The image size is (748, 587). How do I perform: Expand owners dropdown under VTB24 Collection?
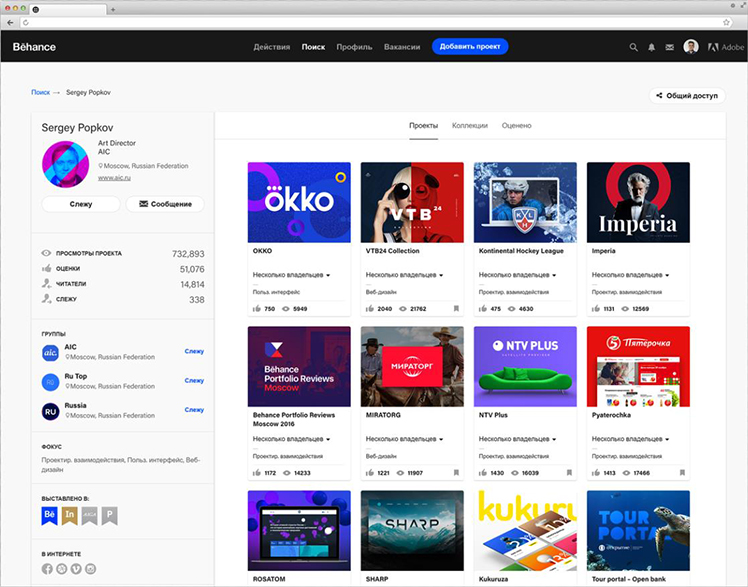[x=405, y=275]
